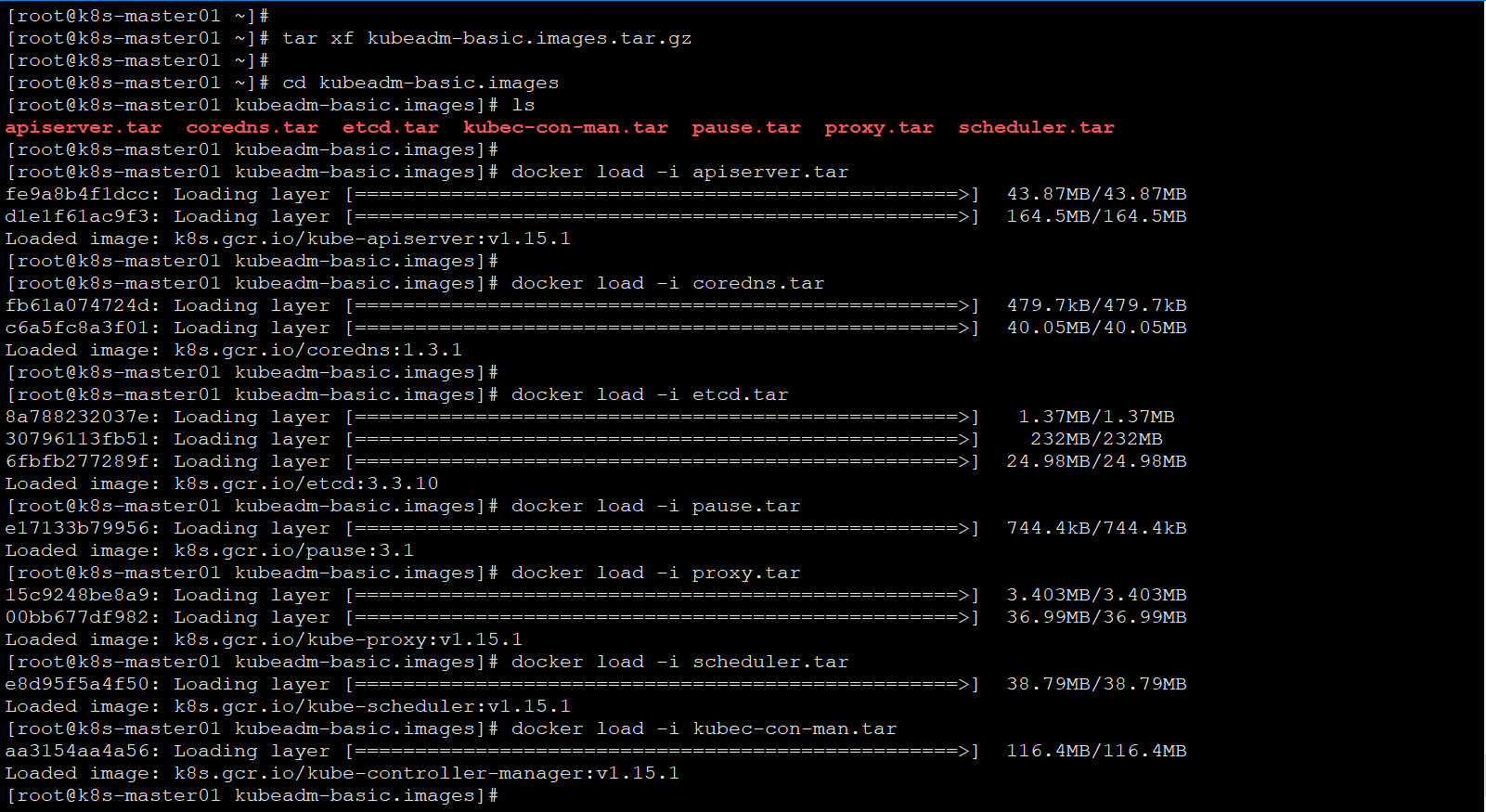Screen dimensions: 1486x812
Task: Click layer ID c6a5fc8a3f01
Action: 78,328
